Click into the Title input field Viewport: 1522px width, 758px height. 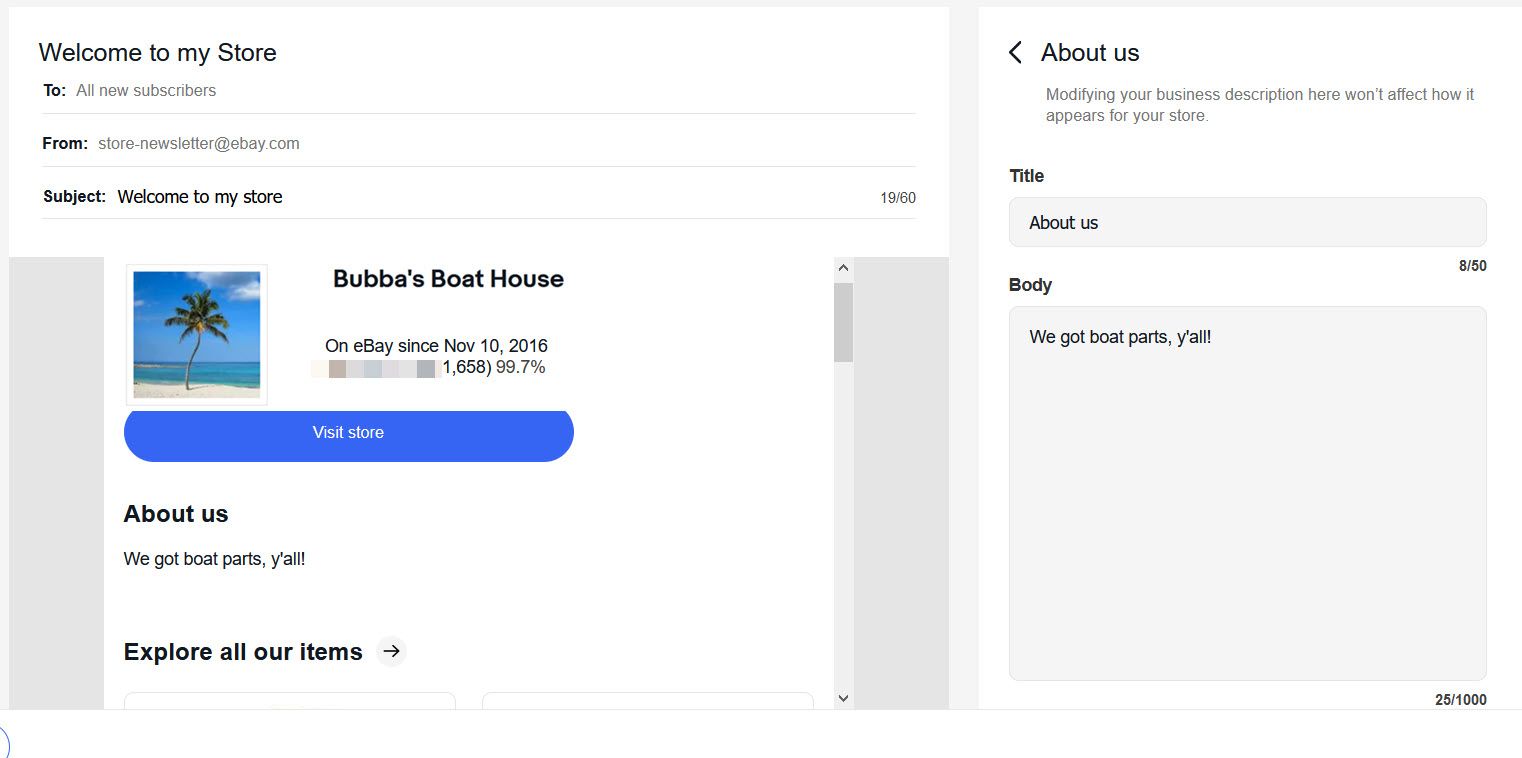coord(1247,222)
